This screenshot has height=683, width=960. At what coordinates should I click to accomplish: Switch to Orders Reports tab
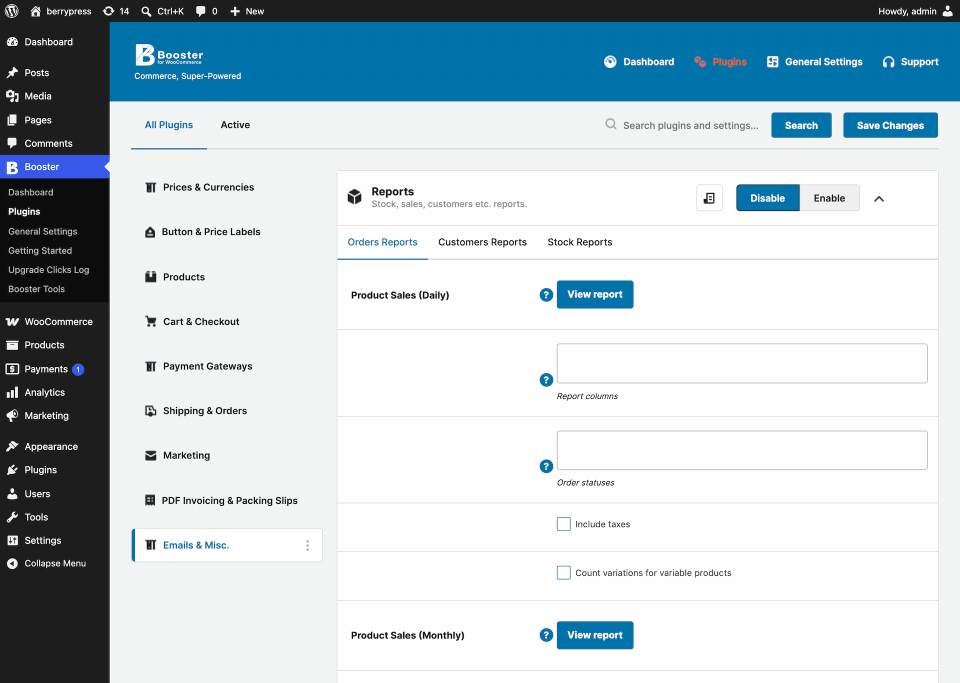click(x=383, y=242)
